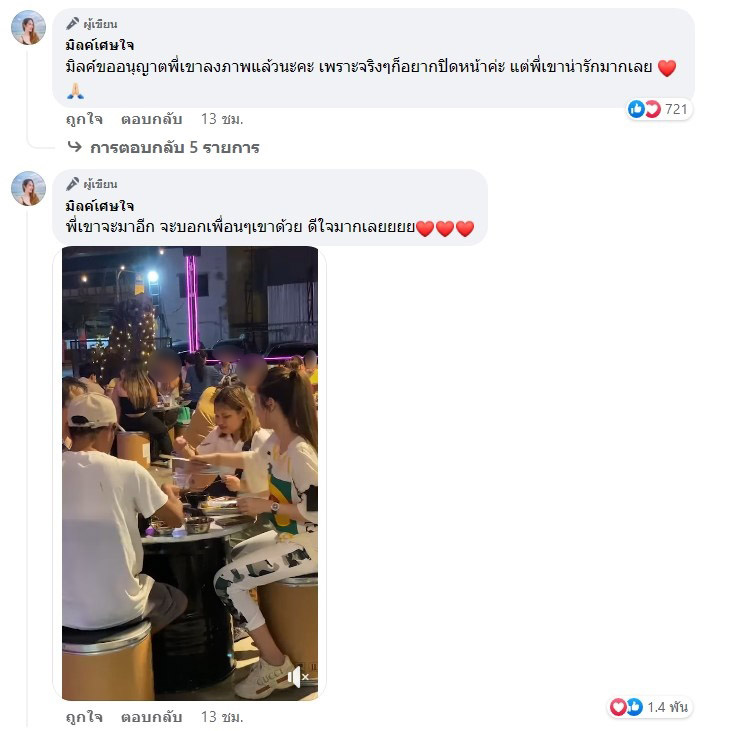Play the restaurant video in the comment
Screen dimensions: 733x731
point(190,473)
